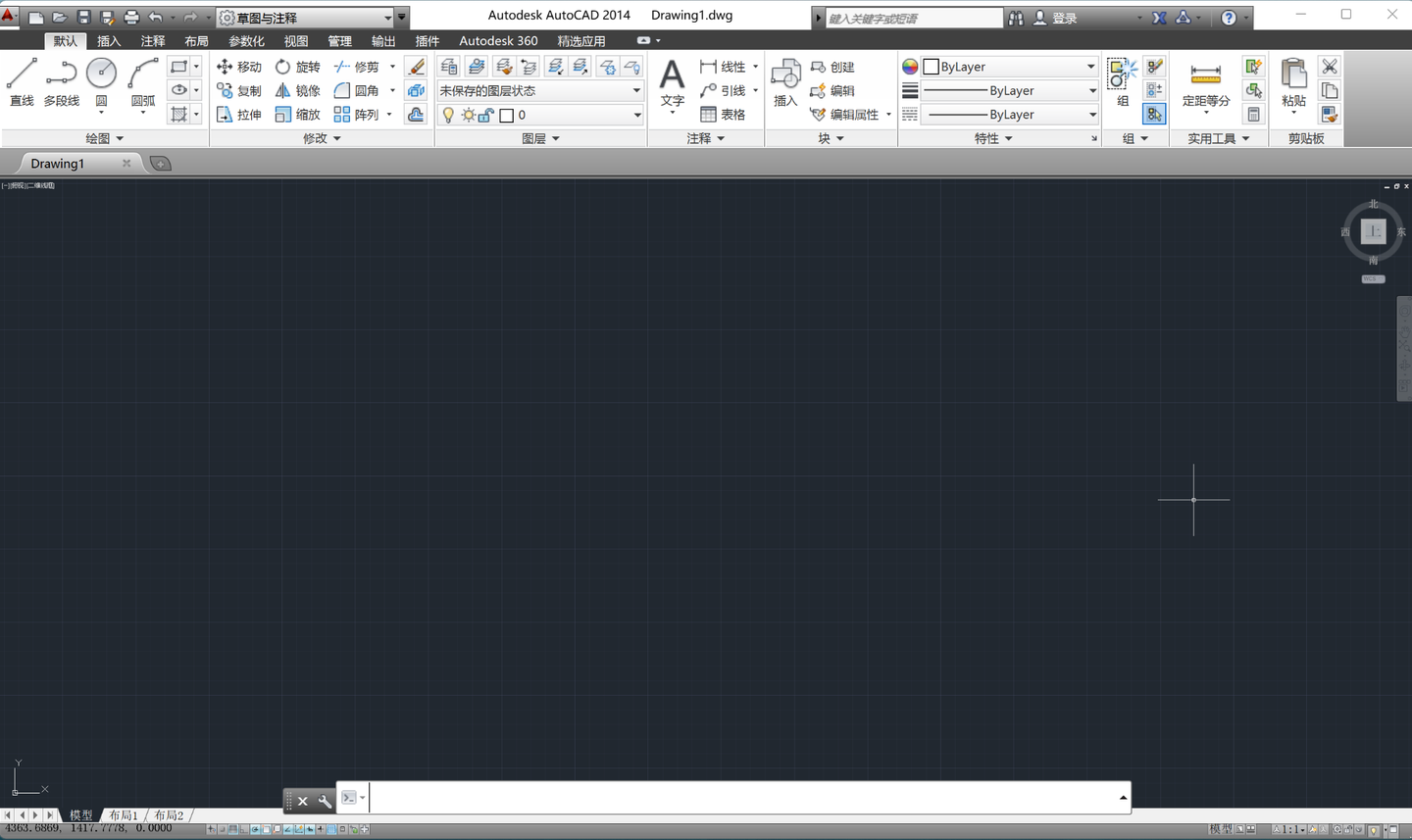Click the 移动 (Move) tool
Image resolution: width=1412 pixels, height=840 pixels.
point(238,67)
